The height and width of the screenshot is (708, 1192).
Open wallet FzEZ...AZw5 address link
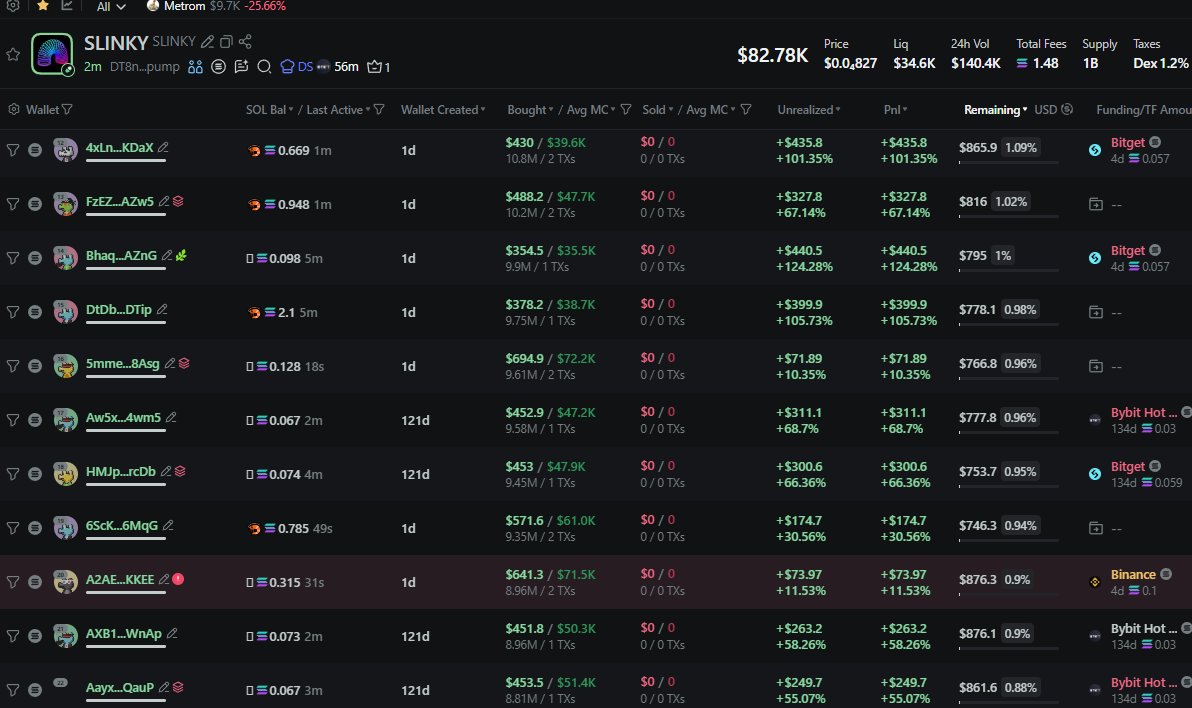pos(120,202)
